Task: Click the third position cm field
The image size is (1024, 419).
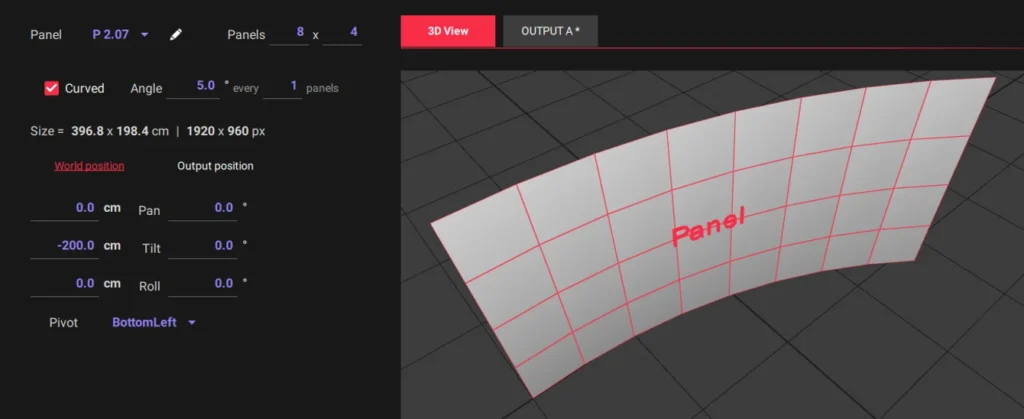Action: pos(64,284)
